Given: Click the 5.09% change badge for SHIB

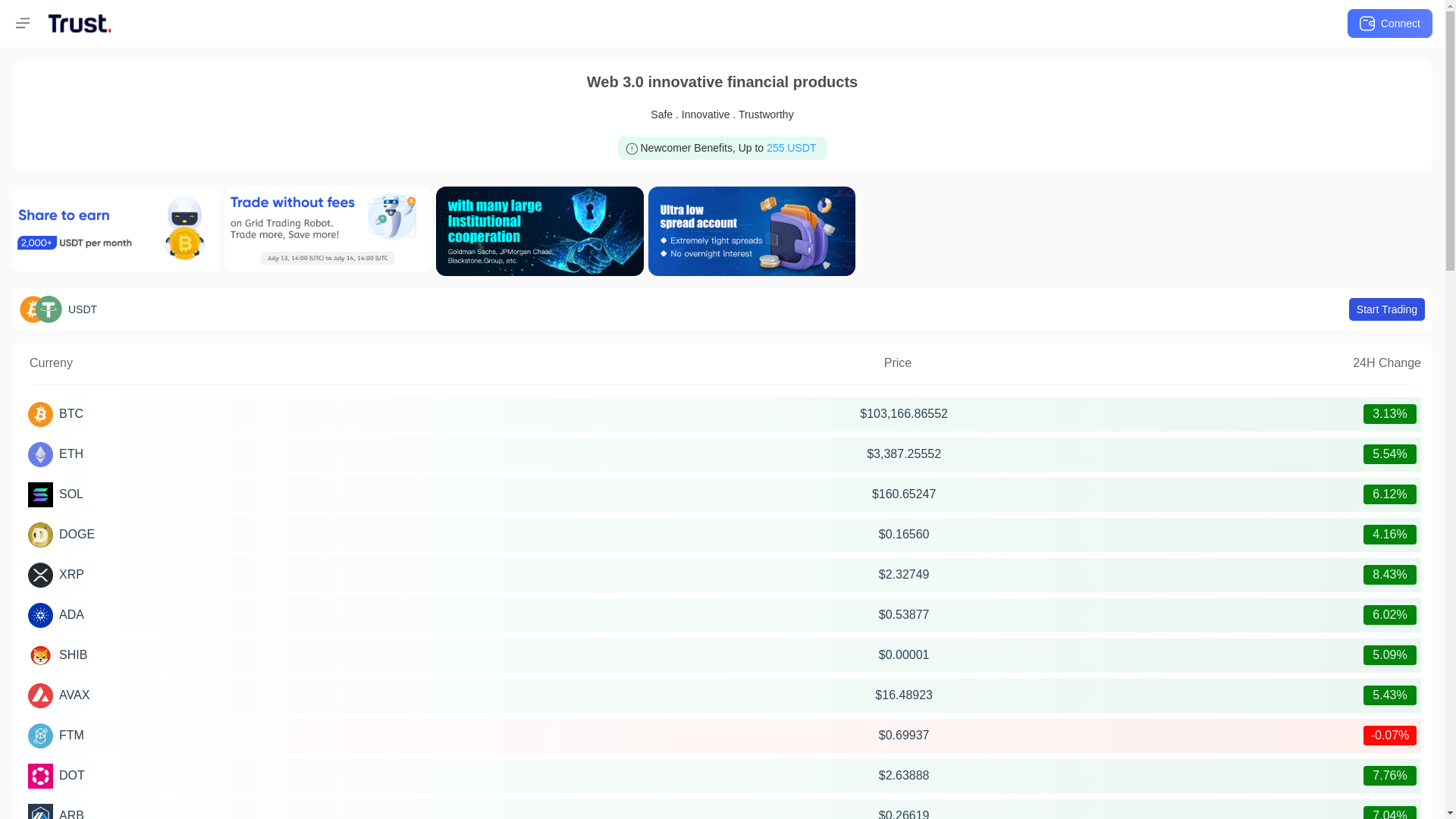Looking at the screenshot, I should click(x=1389, y=655).
